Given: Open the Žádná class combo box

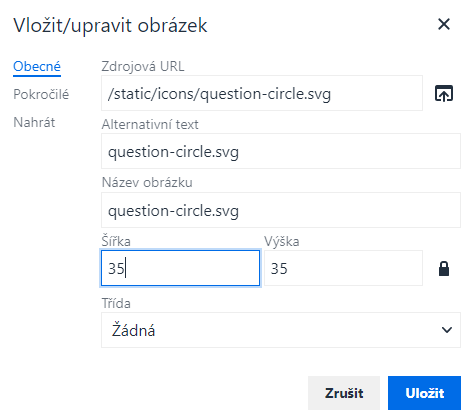Looking at the screenshot, I should pos(281,330).
